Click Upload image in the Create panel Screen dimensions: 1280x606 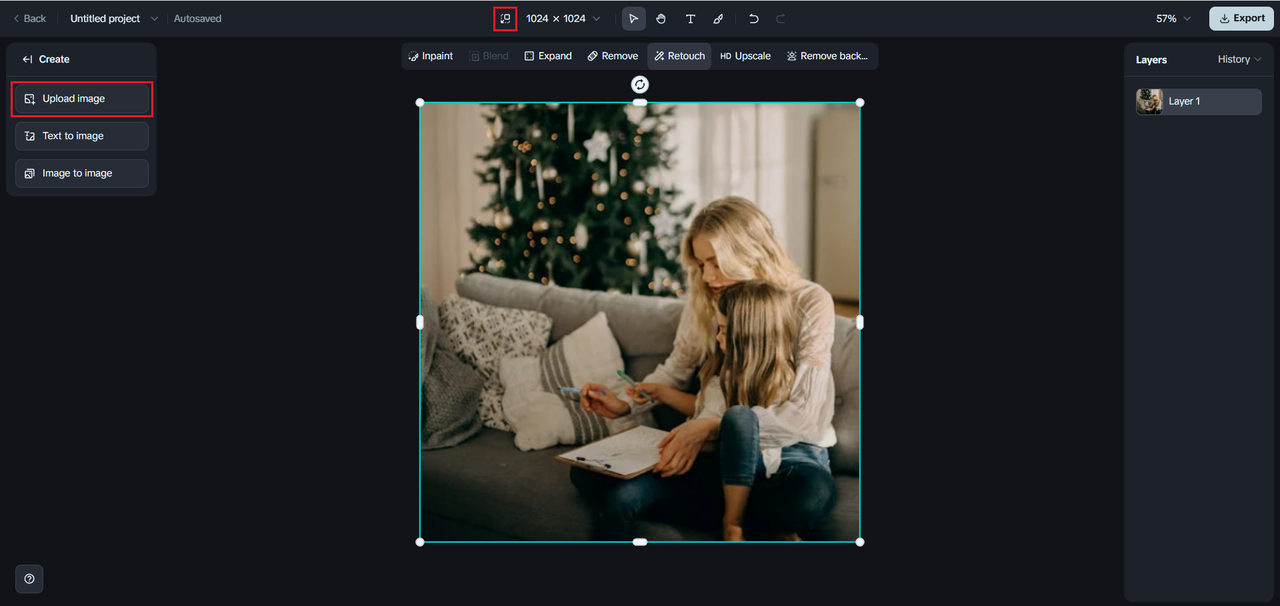(82, 99)
